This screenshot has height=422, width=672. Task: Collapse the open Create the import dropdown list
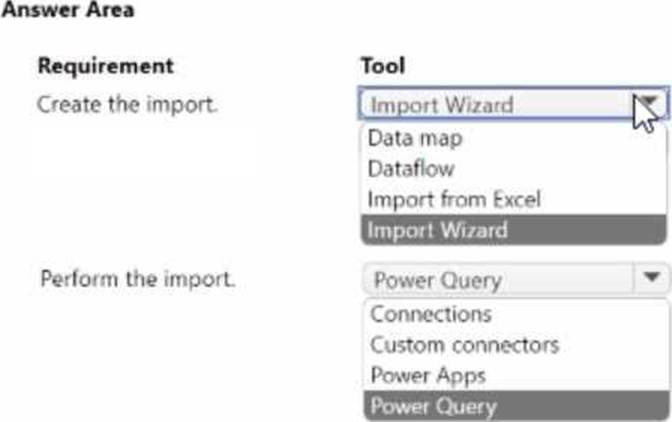click(650, 105)
